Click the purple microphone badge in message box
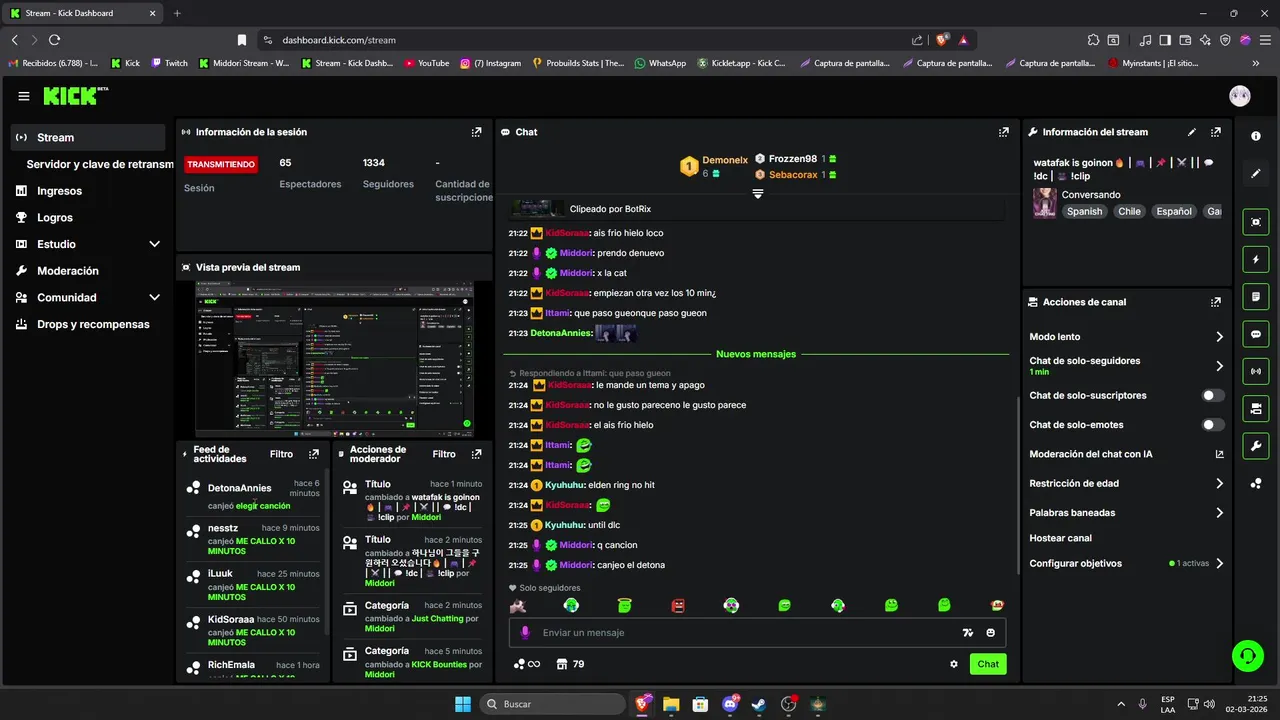The height and width of the screenshot is (720, 1280). click(x=525, y=633)
